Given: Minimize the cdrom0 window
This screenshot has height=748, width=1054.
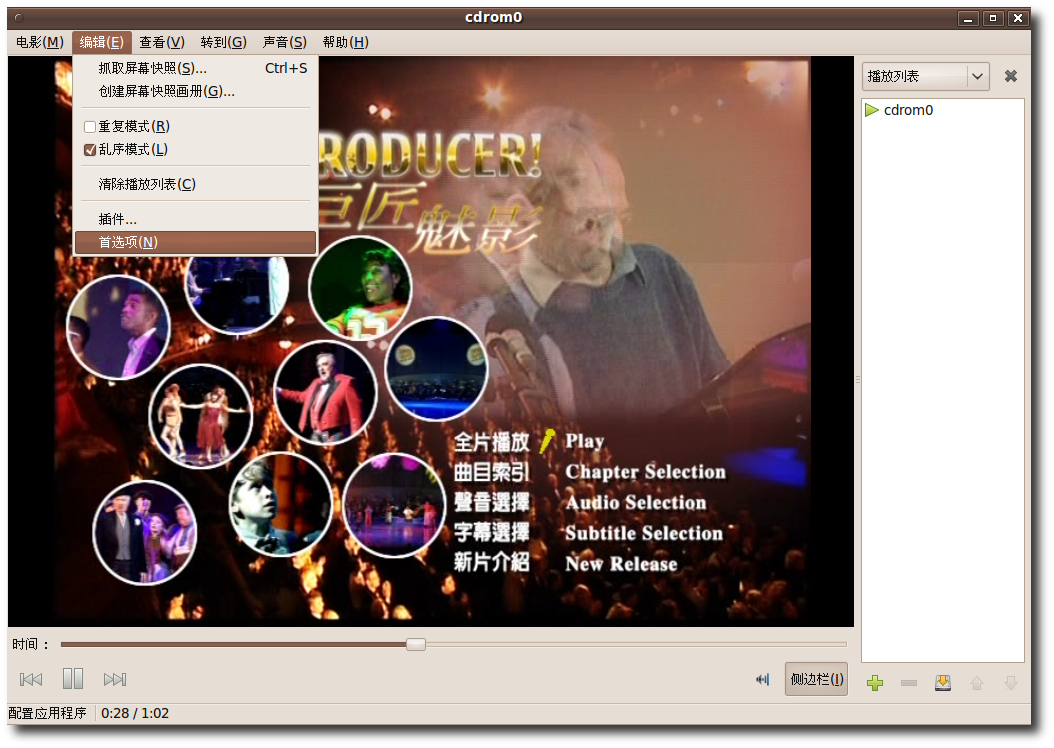Looking at the screenshot, I should coord(968,18).
